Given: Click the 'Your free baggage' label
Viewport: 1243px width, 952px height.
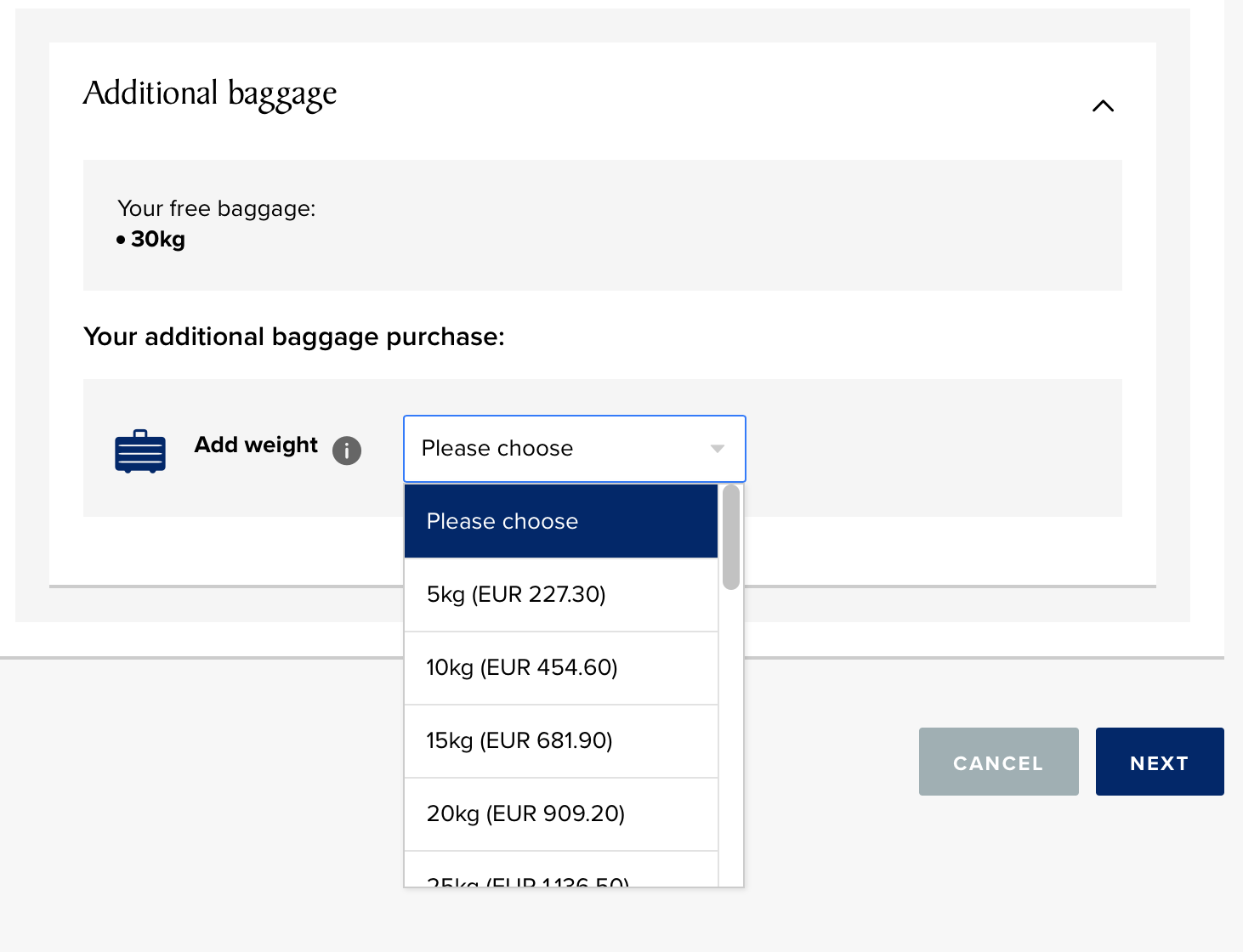Looking at the screenshot, I should pyautogui.click(x=217, y=208).
